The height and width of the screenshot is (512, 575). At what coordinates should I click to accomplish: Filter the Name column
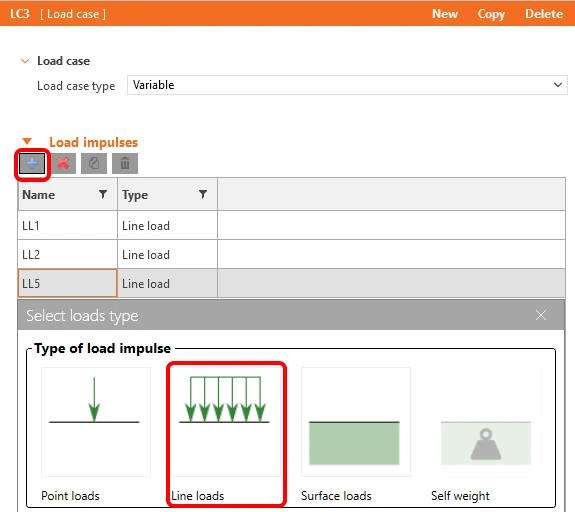[x=103, y=194]
